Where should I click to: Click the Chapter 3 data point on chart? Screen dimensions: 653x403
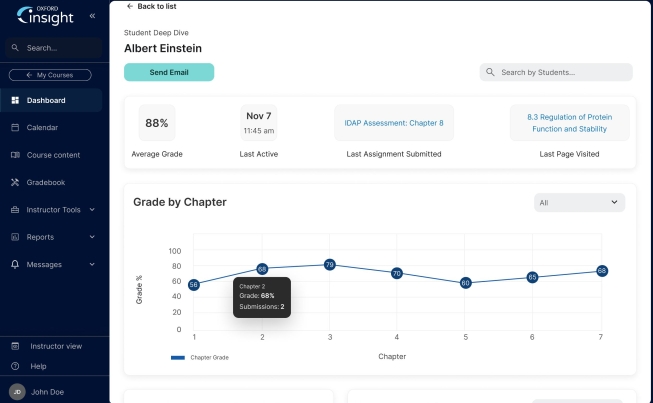click(329, 264)
